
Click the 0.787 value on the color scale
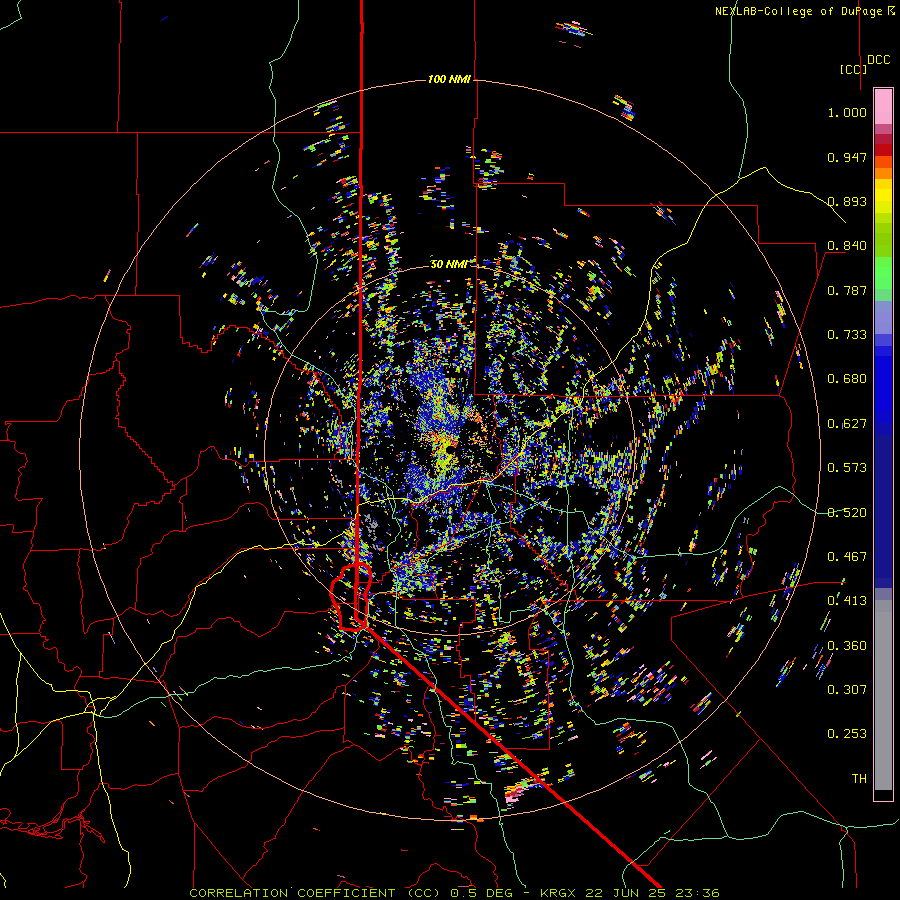pyautogui.click(x=847, y=290)
